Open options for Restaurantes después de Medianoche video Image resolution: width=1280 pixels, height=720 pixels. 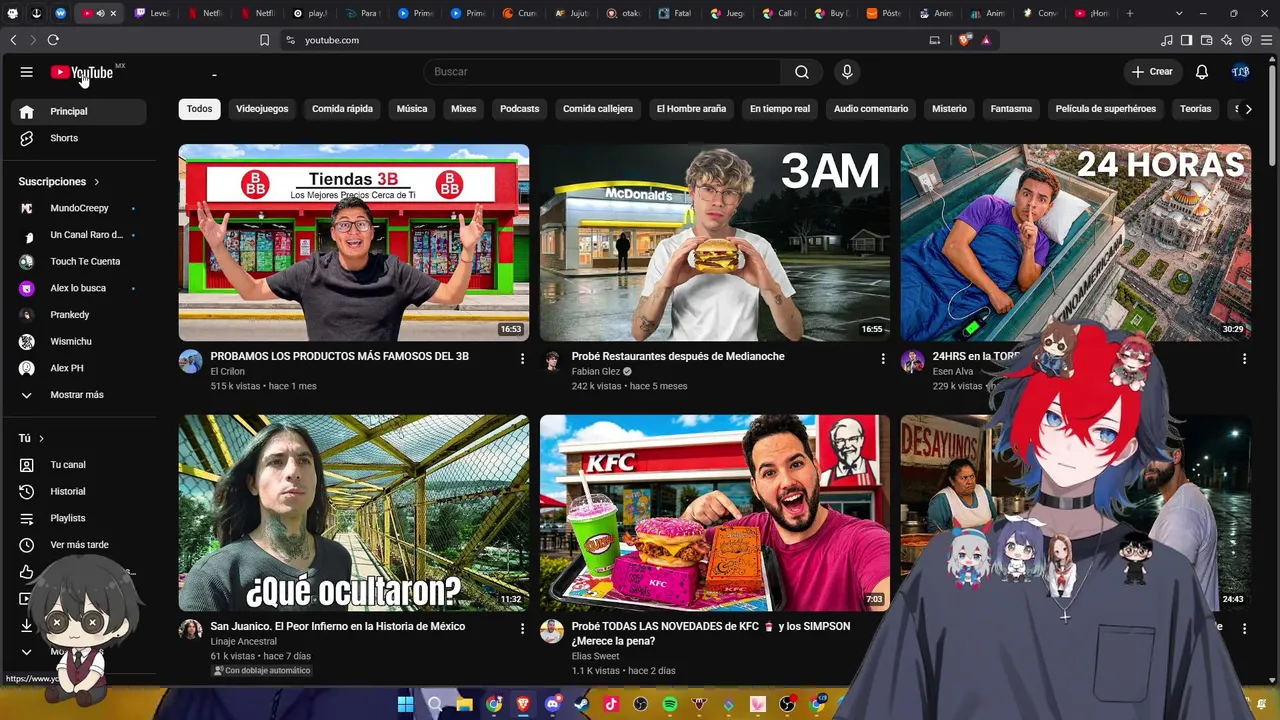[883, 358]
